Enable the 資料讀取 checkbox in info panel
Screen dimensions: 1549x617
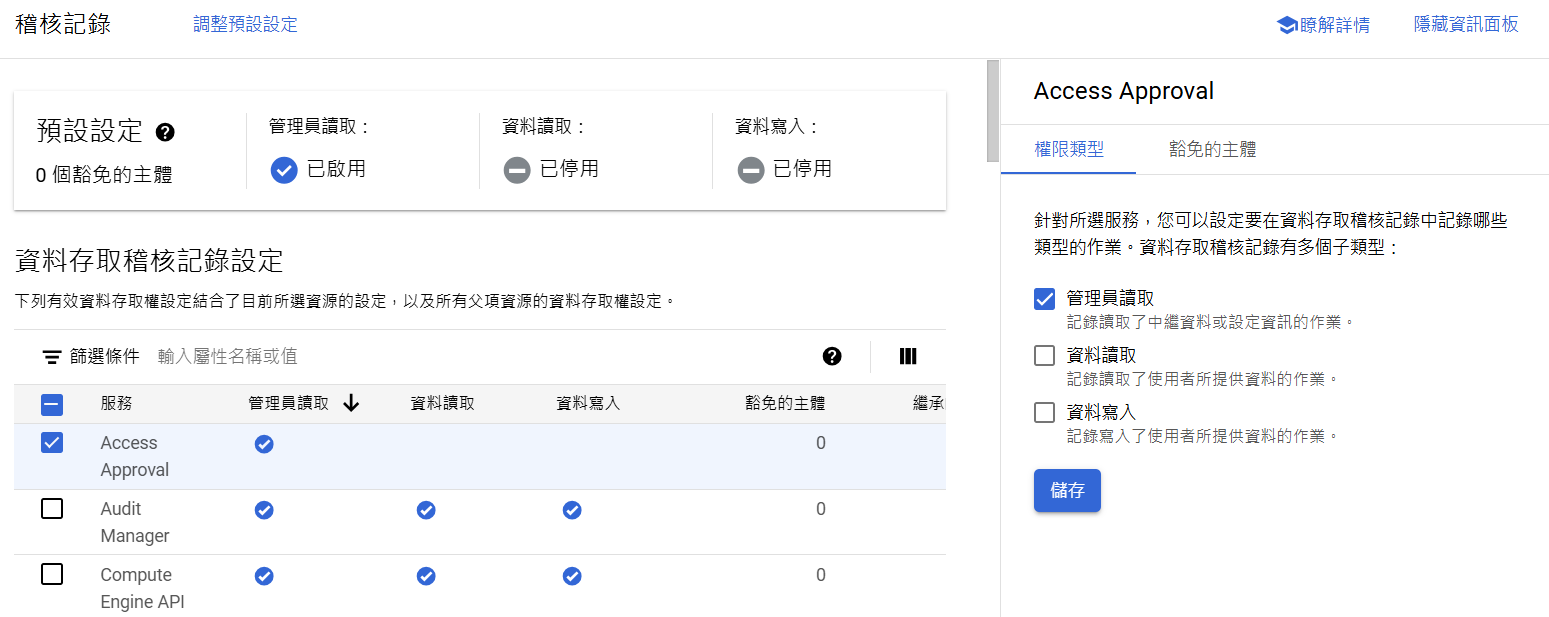[x=1044, y=355]
